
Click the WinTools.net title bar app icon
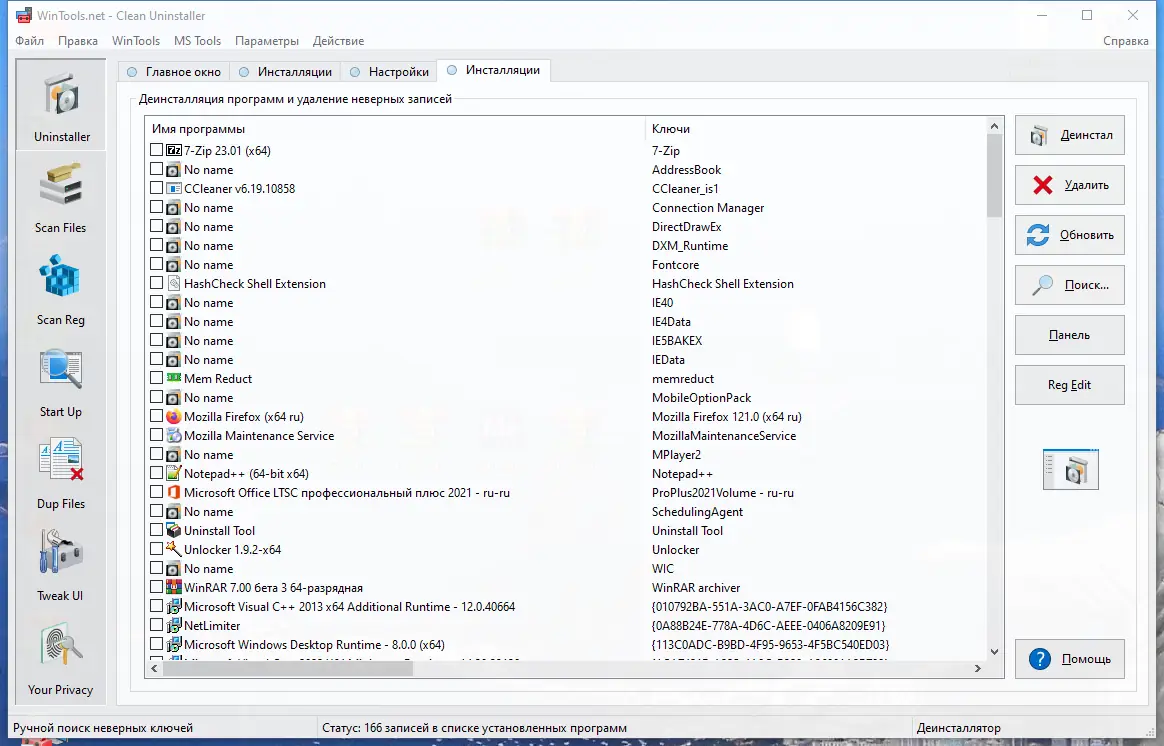coord(23,15)
